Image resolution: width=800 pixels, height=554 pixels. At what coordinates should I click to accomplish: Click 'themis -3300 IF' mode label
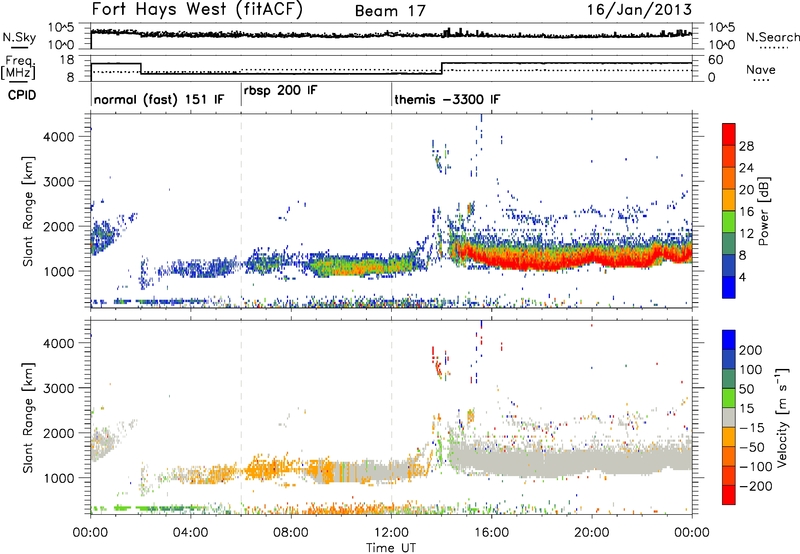point(447,99)
